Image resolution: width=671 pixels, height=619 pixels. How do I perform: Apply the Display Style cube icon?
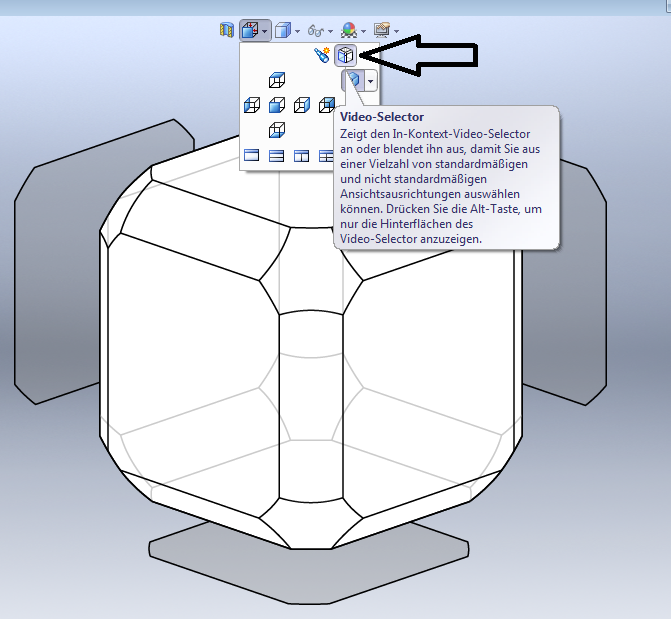[282, 31]
